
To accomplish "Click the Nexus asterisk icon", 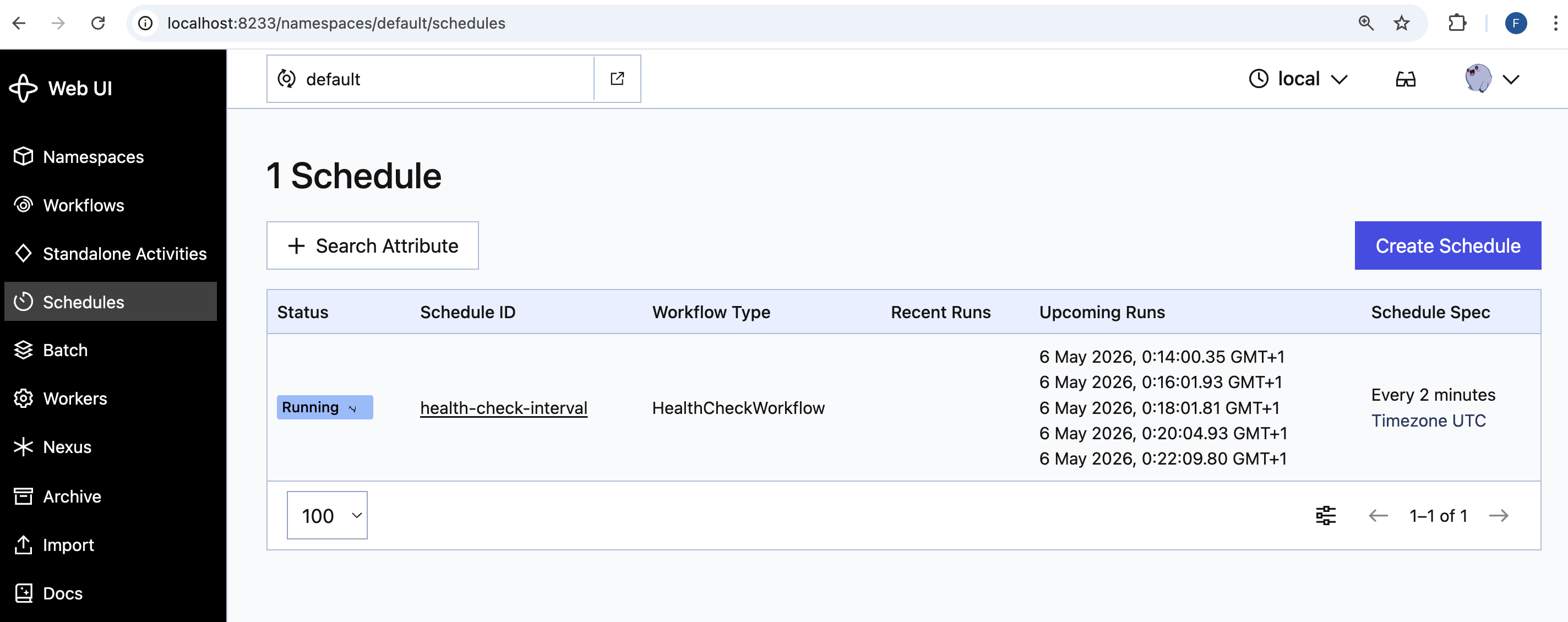I will tap(23, 447).
